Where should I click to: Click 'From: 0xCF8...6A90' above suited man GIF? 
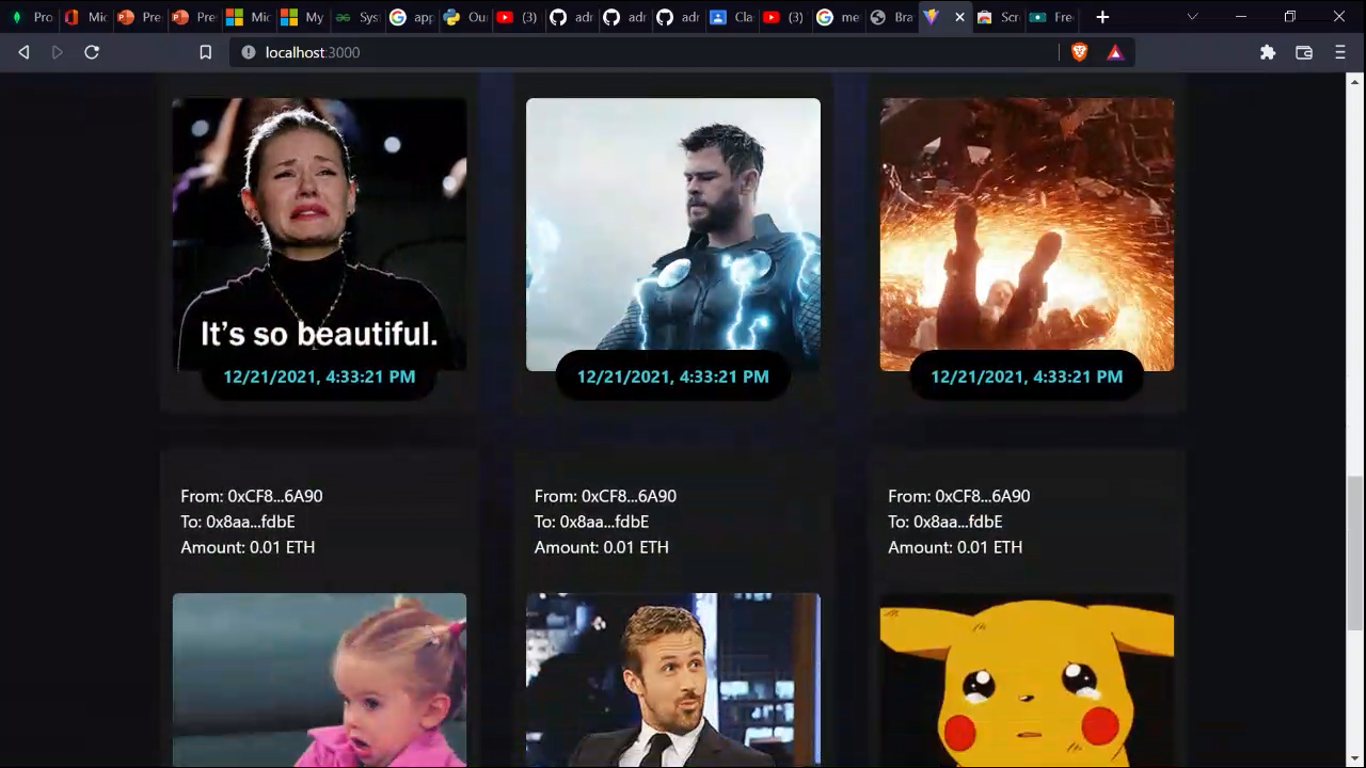coord(606,496)
